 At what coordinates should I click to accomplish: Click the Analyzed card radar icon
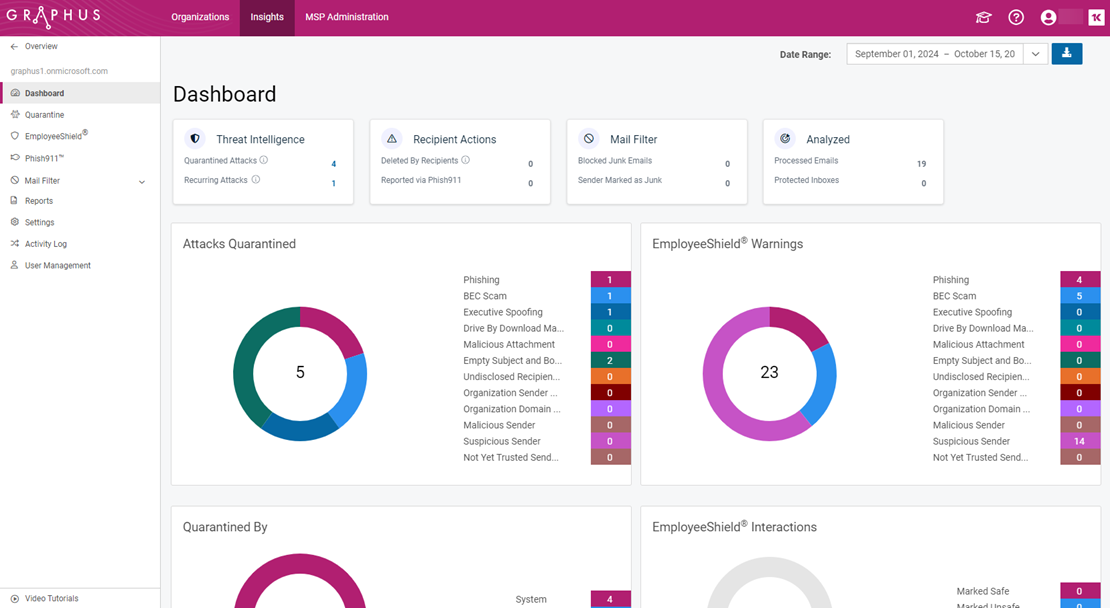click(784, 139)
